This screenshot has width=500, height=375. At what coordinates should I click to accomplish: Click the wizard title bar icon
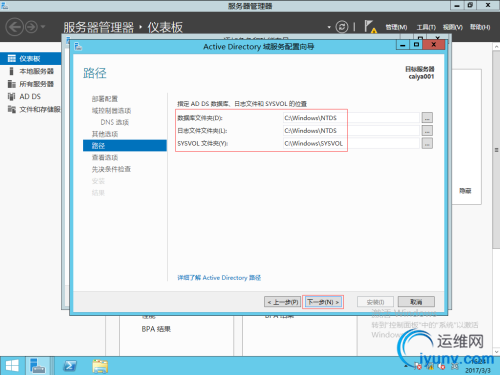[x=78, y=46]
